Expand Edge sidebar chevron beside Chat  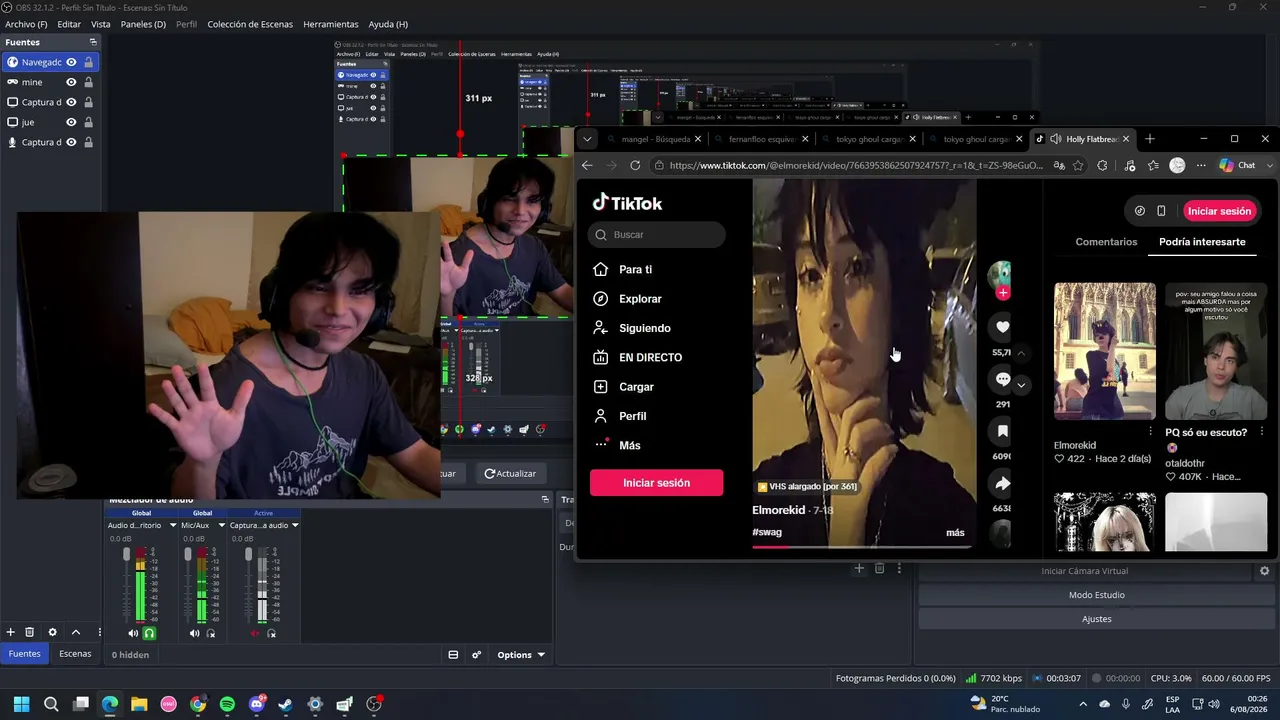pyautogui.click(x=1270, y=165)
